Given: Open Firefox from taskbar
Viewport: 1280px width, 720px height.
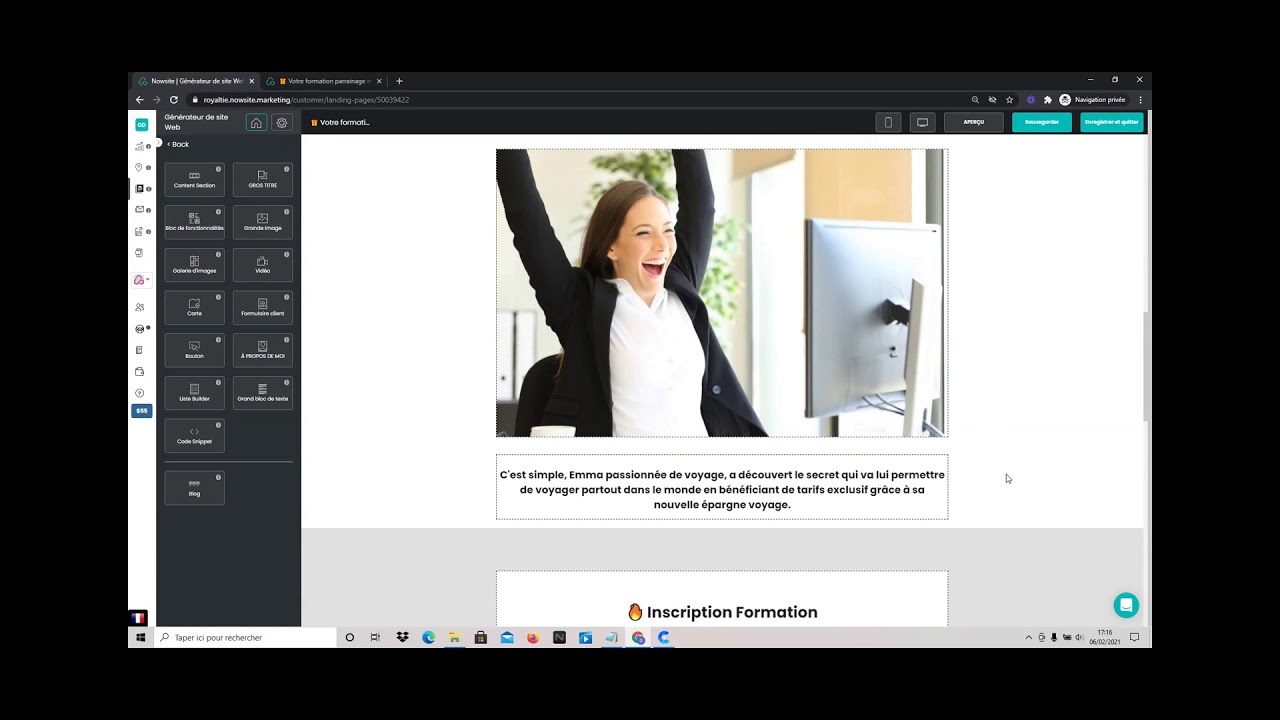Looking at the screenshot, I should (532, 637).
